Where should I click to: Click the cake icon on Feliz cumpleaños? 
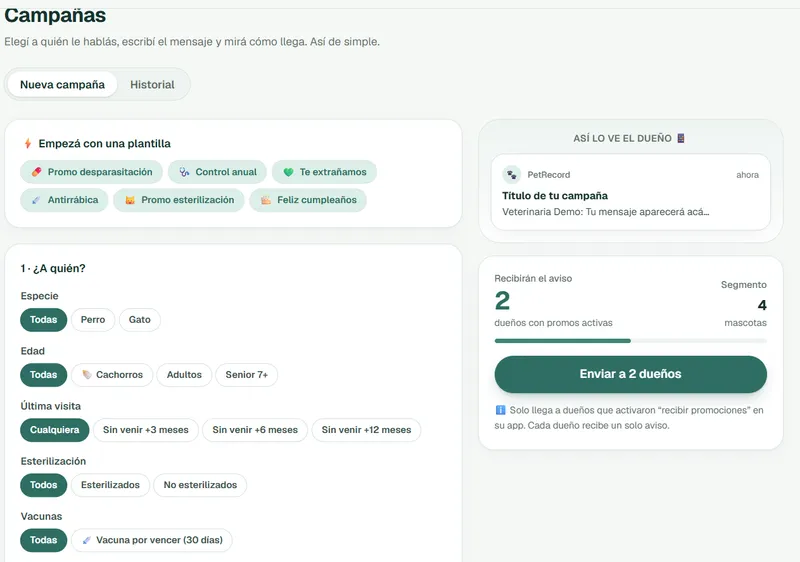[x=266, y=200]
